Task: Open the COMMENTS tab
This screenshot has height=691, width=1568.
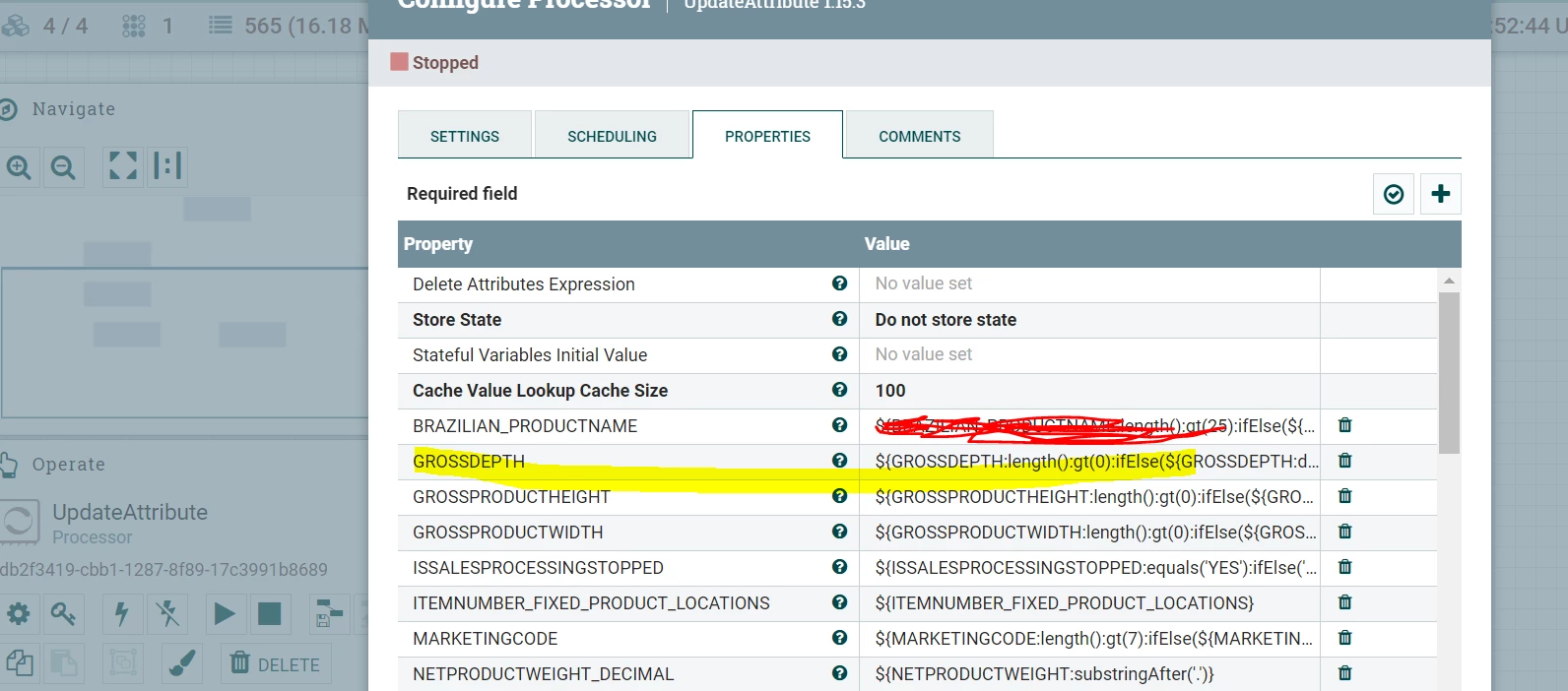Action: point(919,135)
